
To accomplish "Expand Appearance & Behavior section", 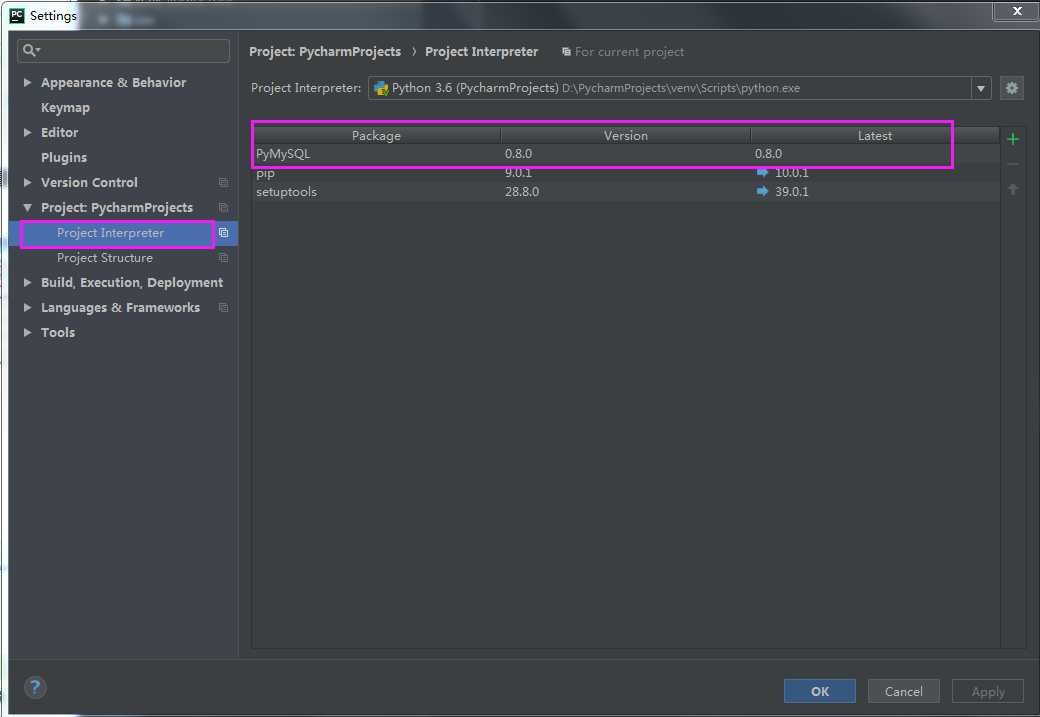I will pos(27,82).
